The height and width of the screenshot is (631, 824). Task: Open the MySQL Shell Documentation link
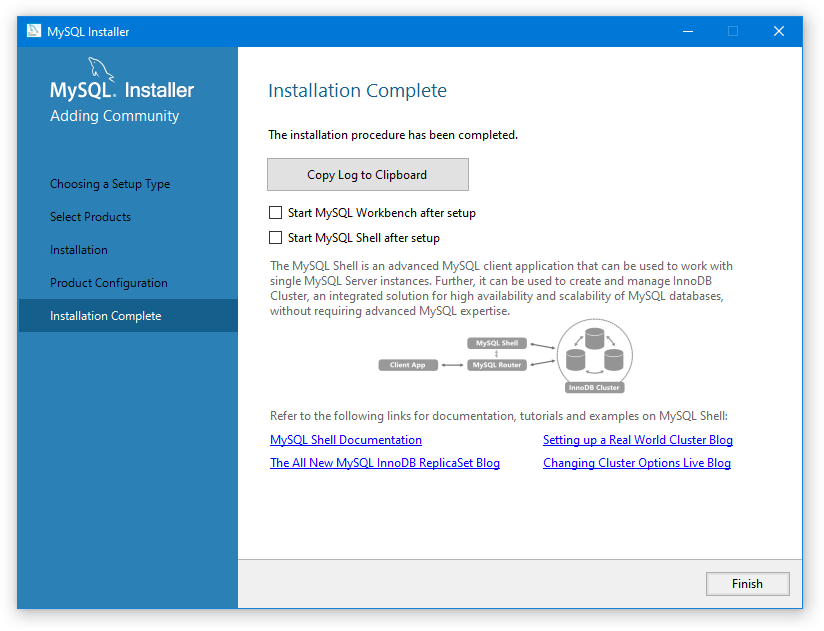click(346, 440)
